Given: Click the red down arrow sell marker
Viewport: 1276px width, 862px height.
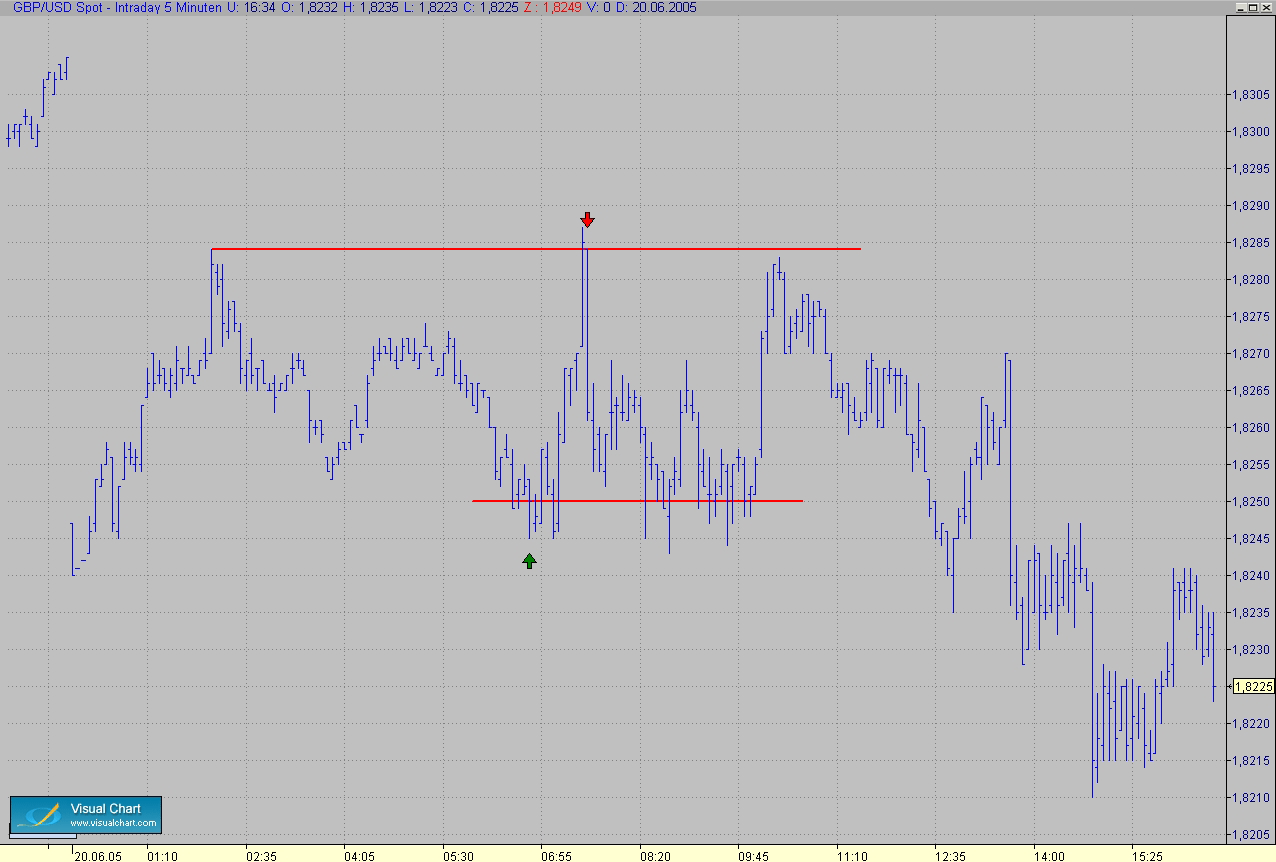Looking at the screenshot, I should point(587,220).
